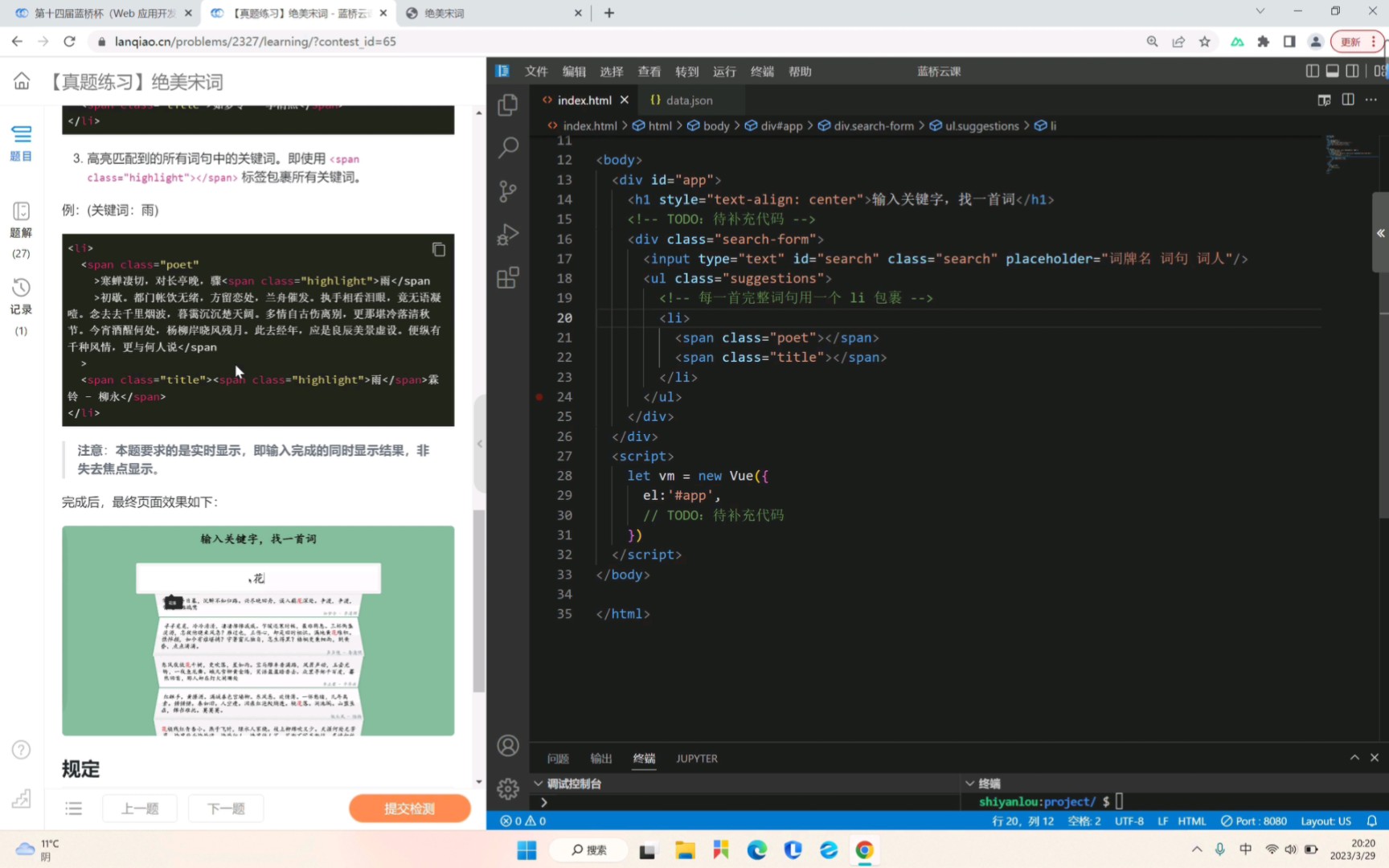
Task: Switch to the 问题 panel tab
Action: coord(558,758)
